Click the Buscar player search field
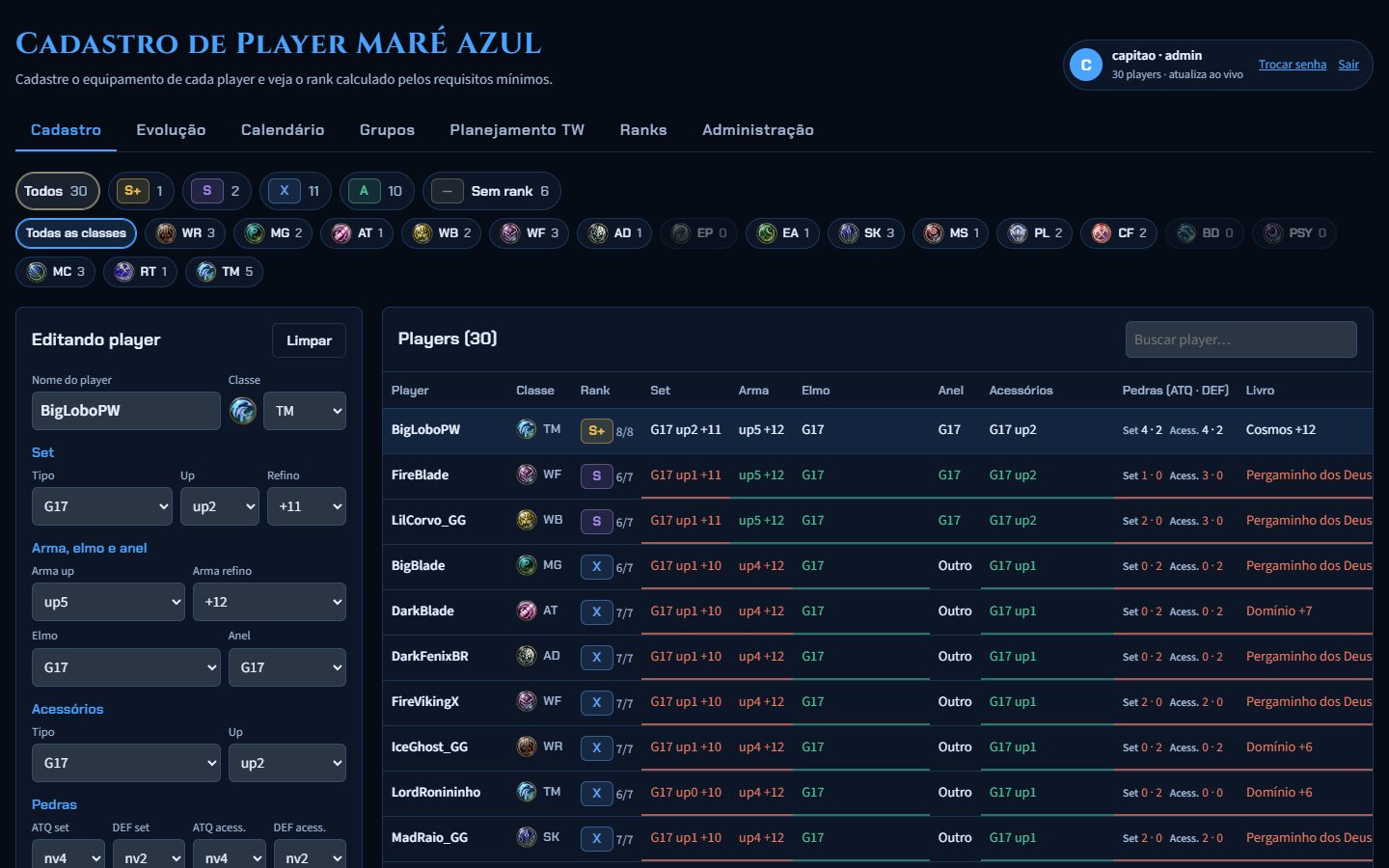 (x=1240, y=339)
